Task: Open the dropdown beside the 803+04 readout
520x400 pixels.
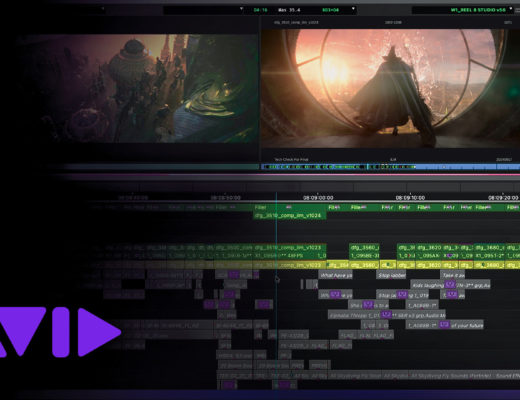Action: 353,9
